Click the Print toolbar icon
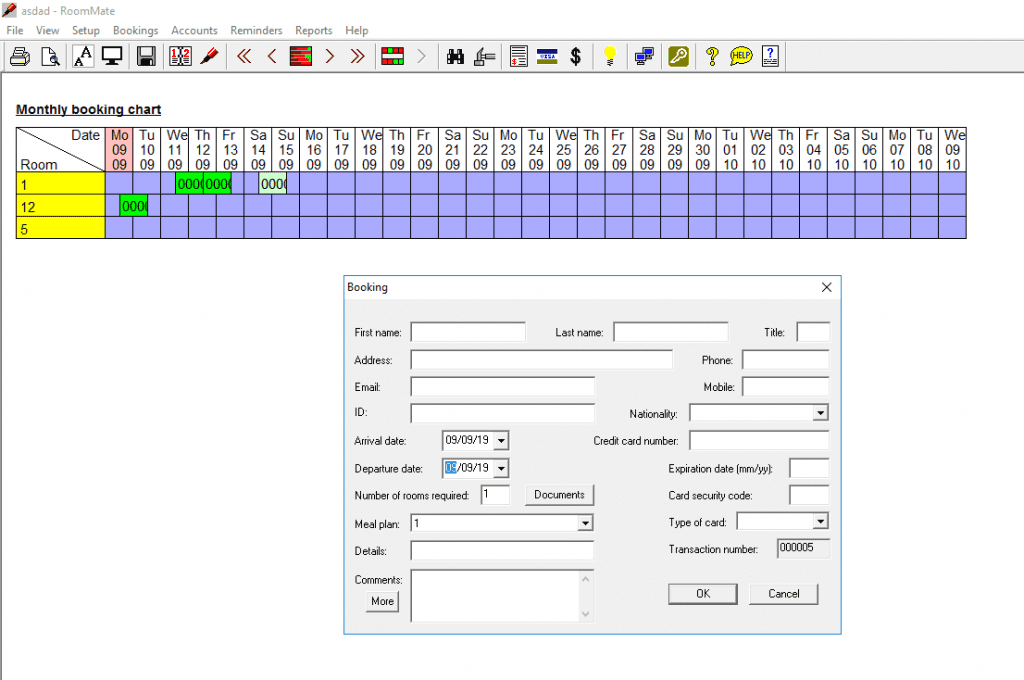This screenshot has height=680, width=1024. (20, 57)
